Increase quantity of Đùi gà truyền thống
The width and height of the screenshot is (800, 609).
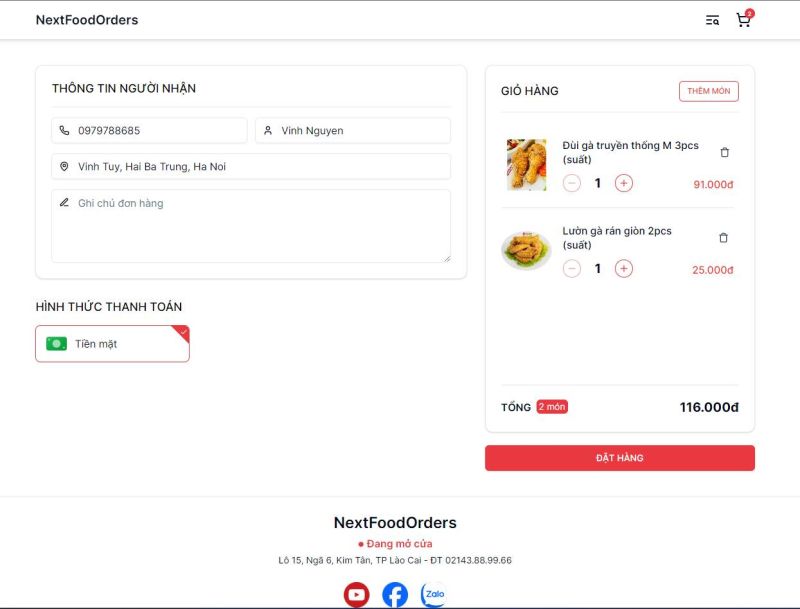point(623,183)
